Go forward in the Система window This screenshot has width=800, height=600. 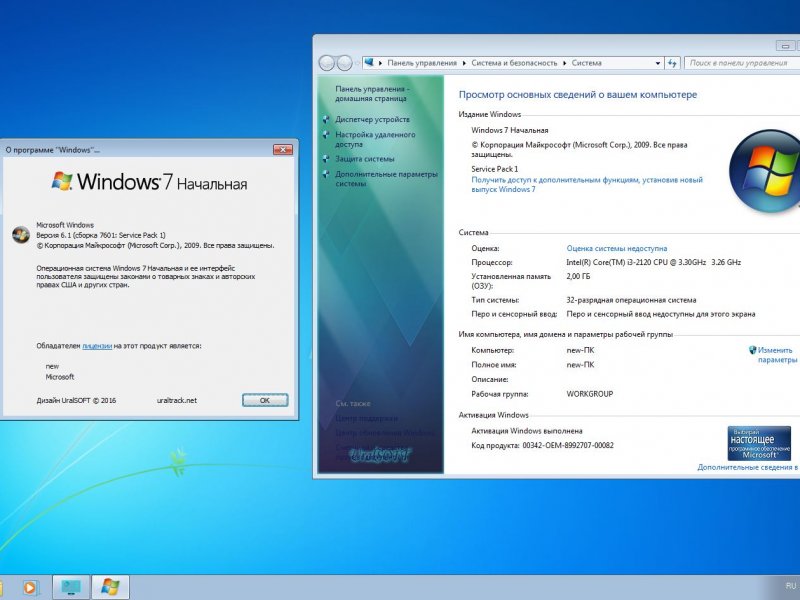tap(345, 63)
